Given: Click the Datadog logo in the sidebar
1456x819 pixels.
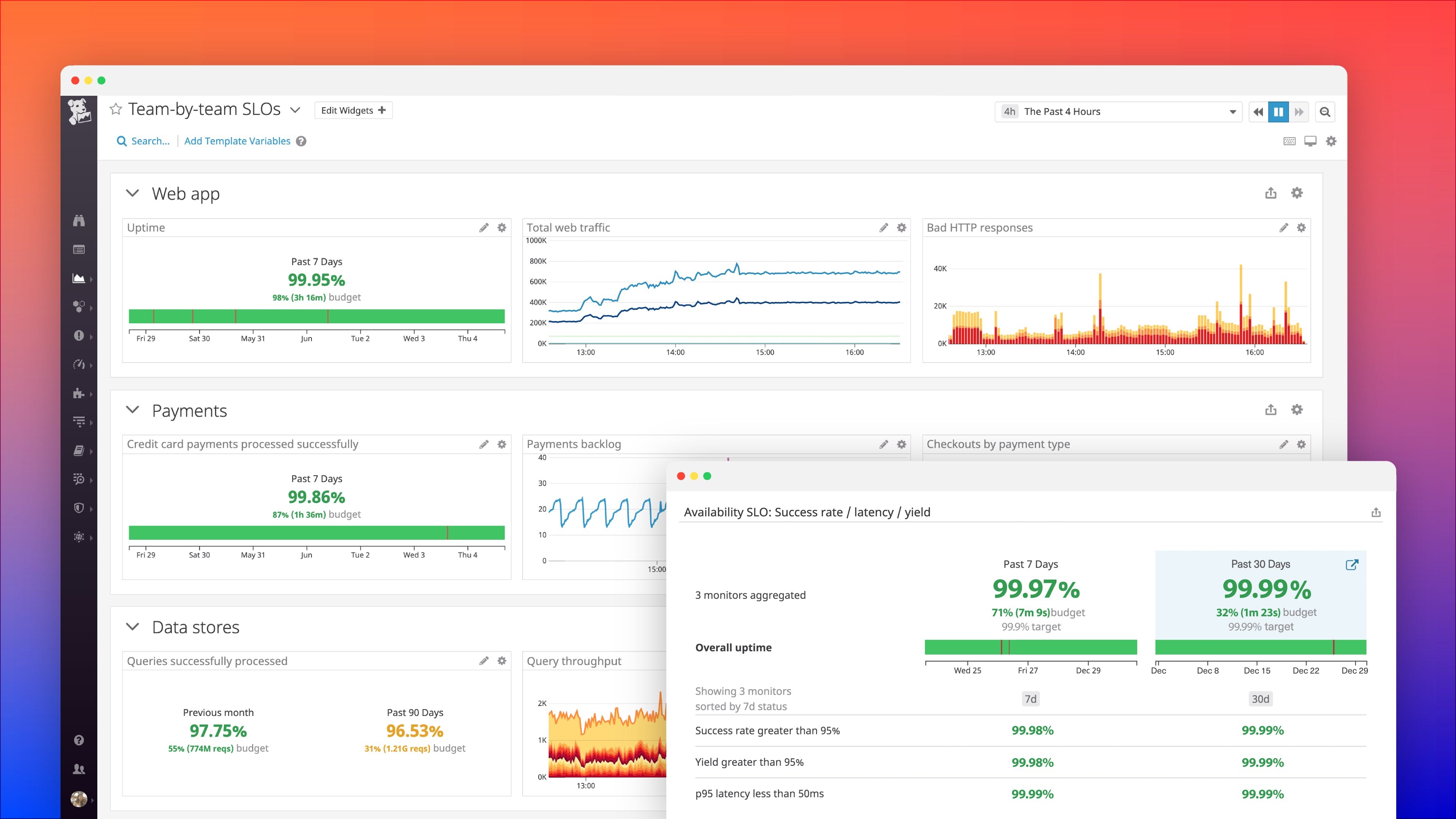Looking at the screenshot, I should point(79,111).
